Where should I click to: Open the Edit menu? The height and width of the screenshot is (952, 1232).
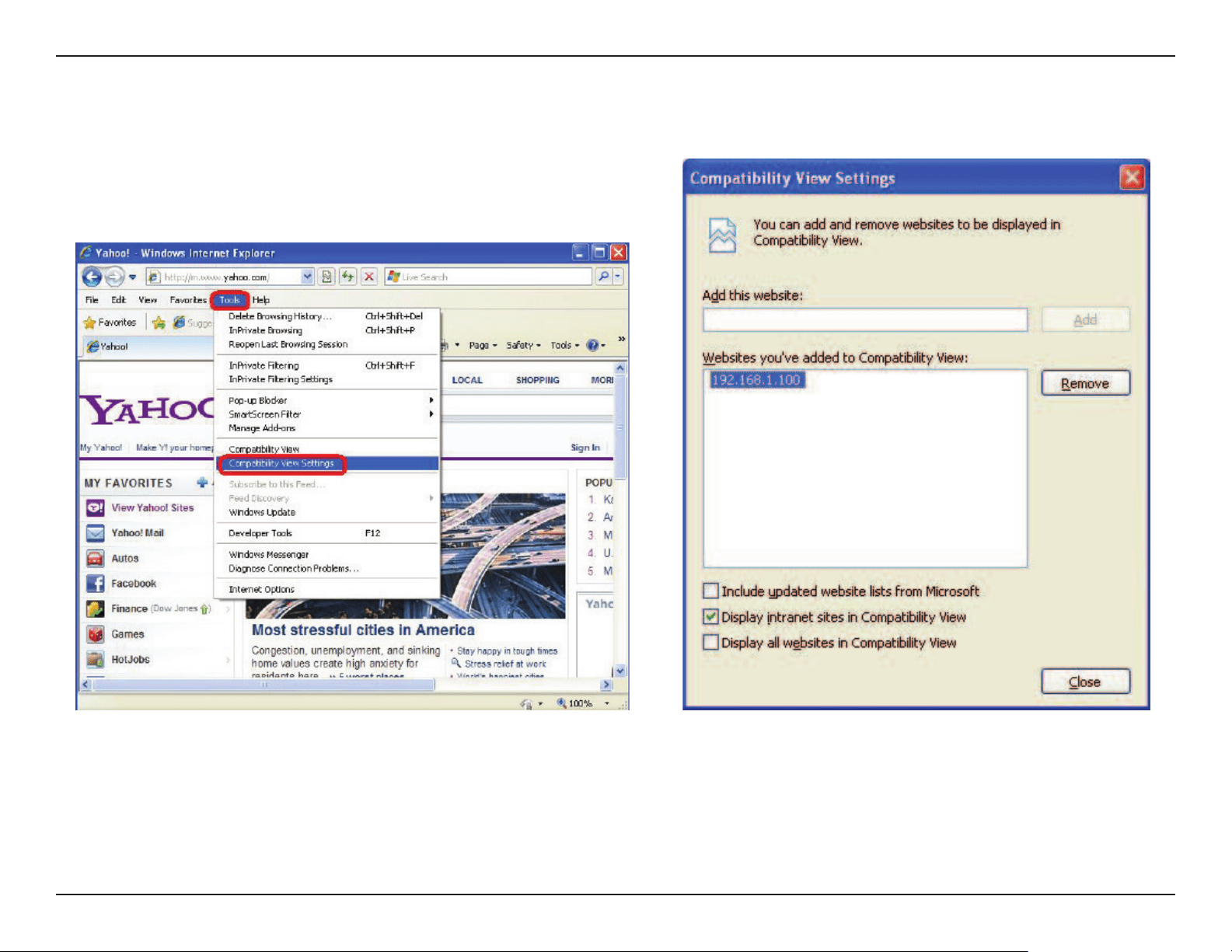[x=118, y=300]
